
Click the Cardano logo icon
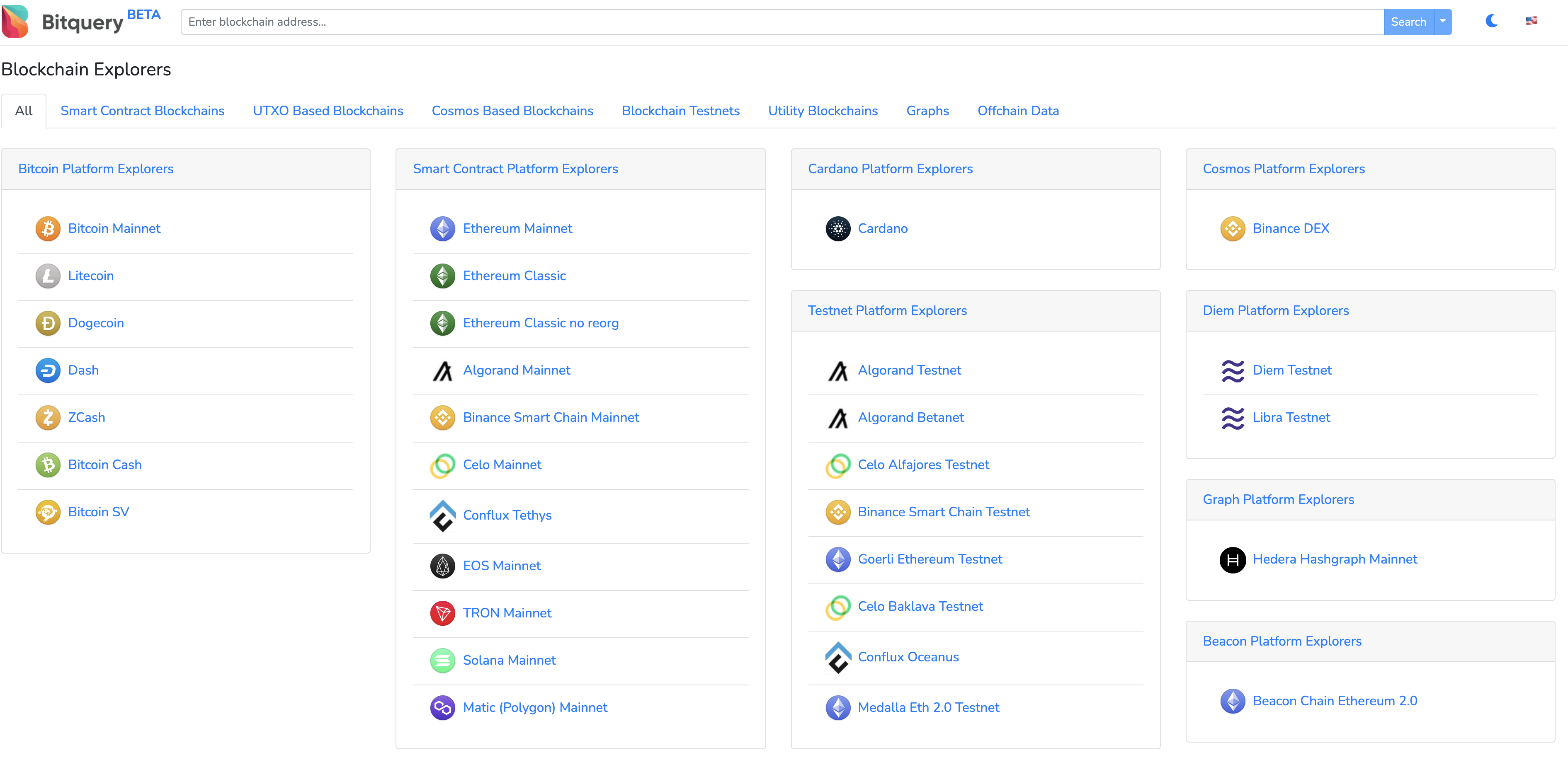click(x=837, y=229)
